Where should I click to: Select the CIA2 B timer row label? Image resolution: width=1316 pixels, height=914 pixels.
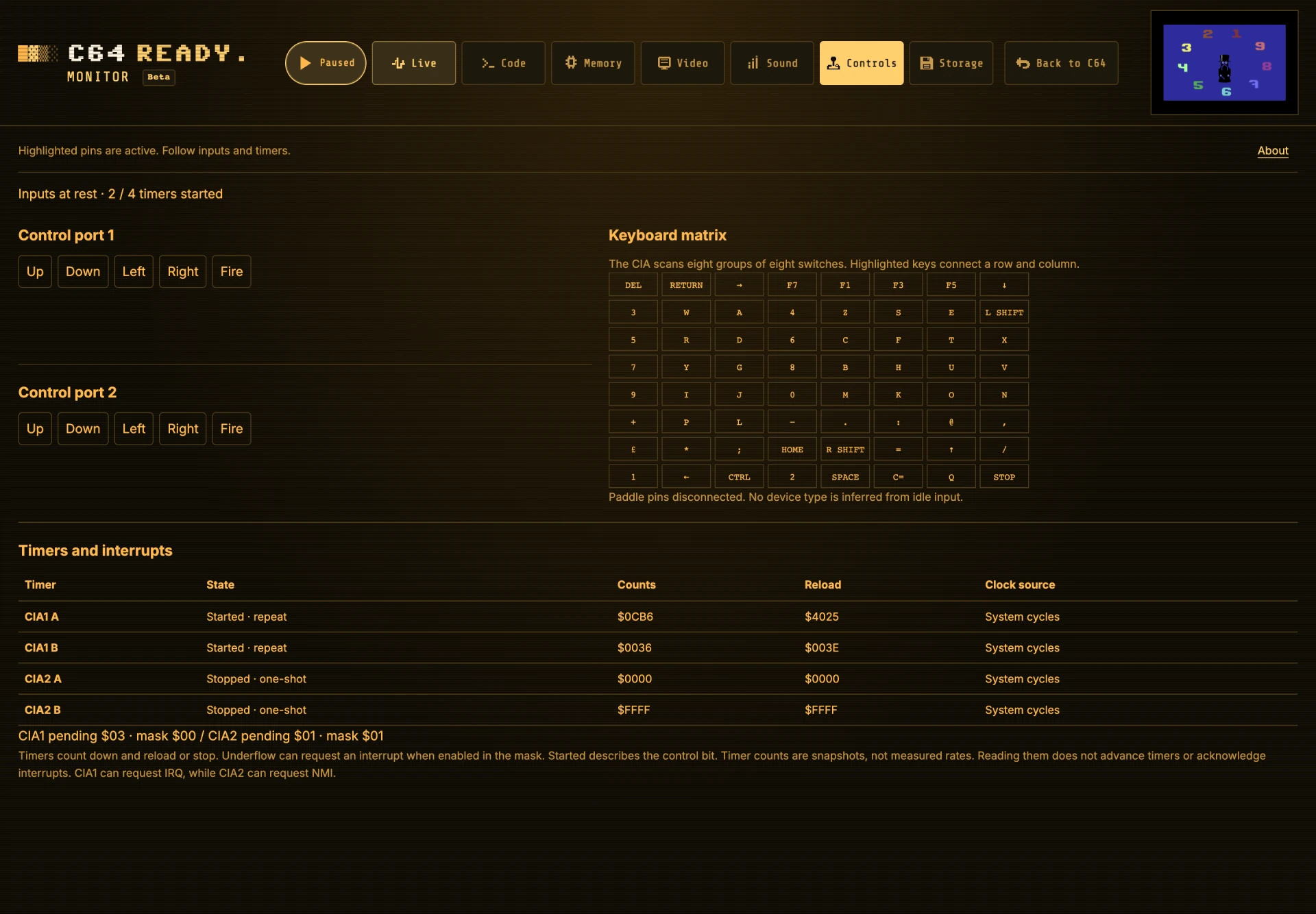(x=42, y=710)
